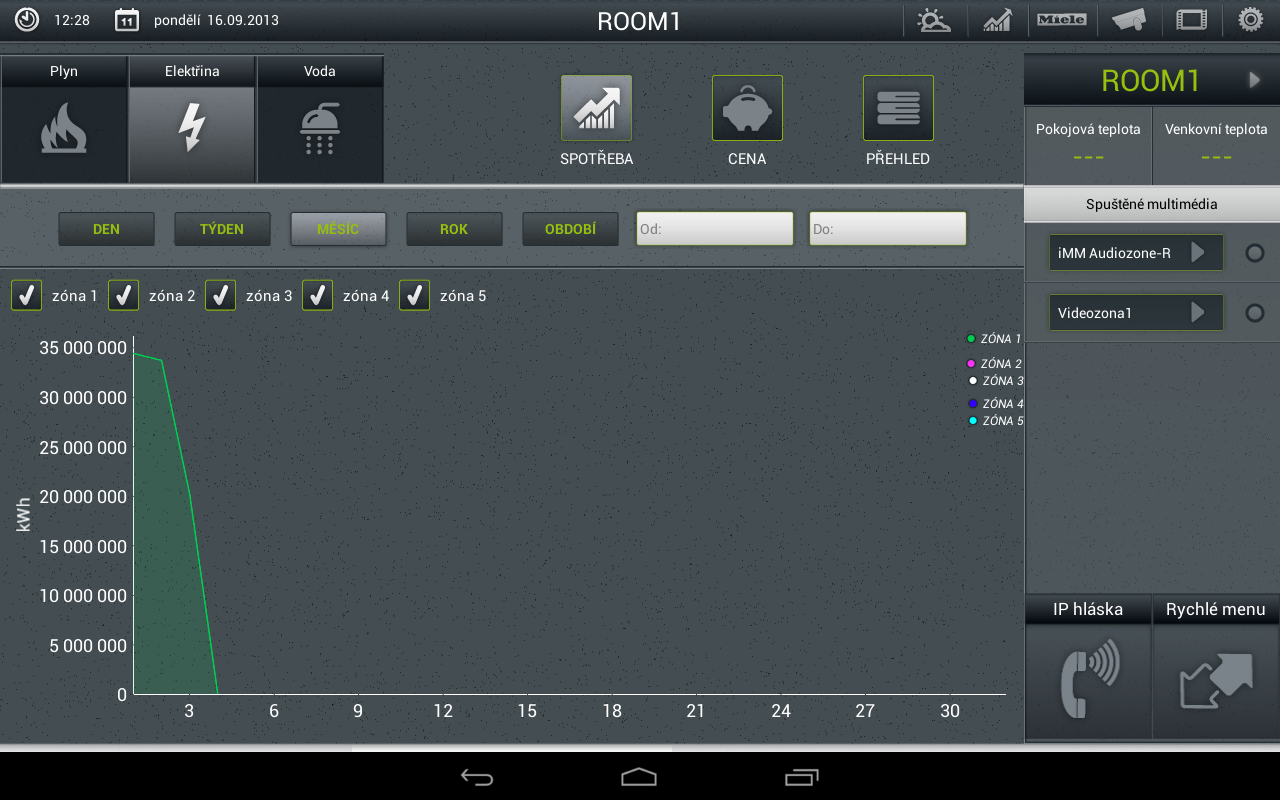1280x800 pixels.
Task: Open the weather icon in top bar
Action: [934, 20]
